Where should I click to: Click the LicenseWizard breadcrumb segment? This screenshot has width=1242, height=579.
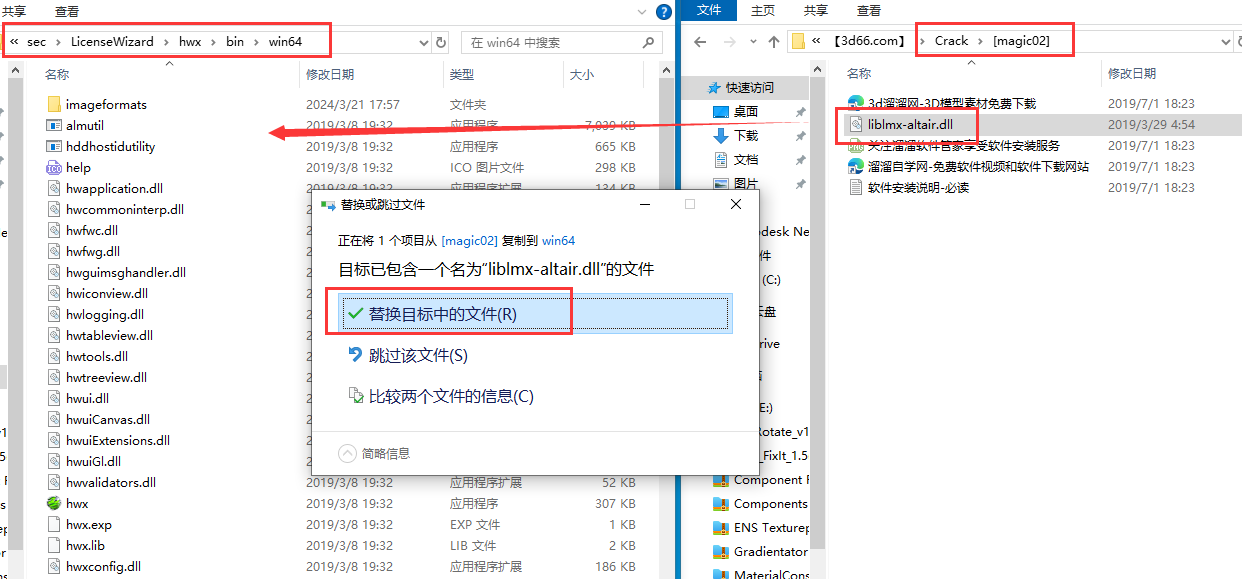tap(112, 42)
